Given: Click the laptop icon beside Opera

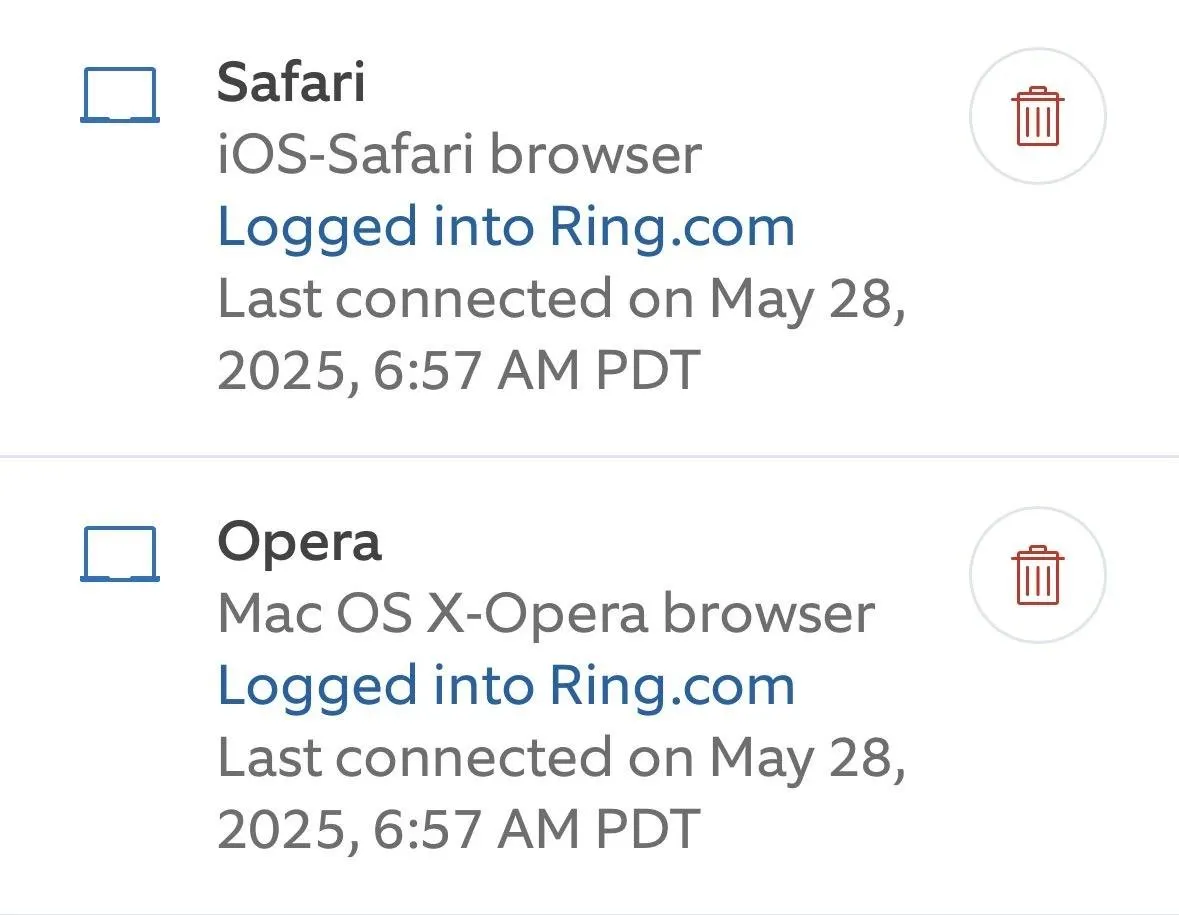Looking at the screenshot, I should click(x=119, y=553).
